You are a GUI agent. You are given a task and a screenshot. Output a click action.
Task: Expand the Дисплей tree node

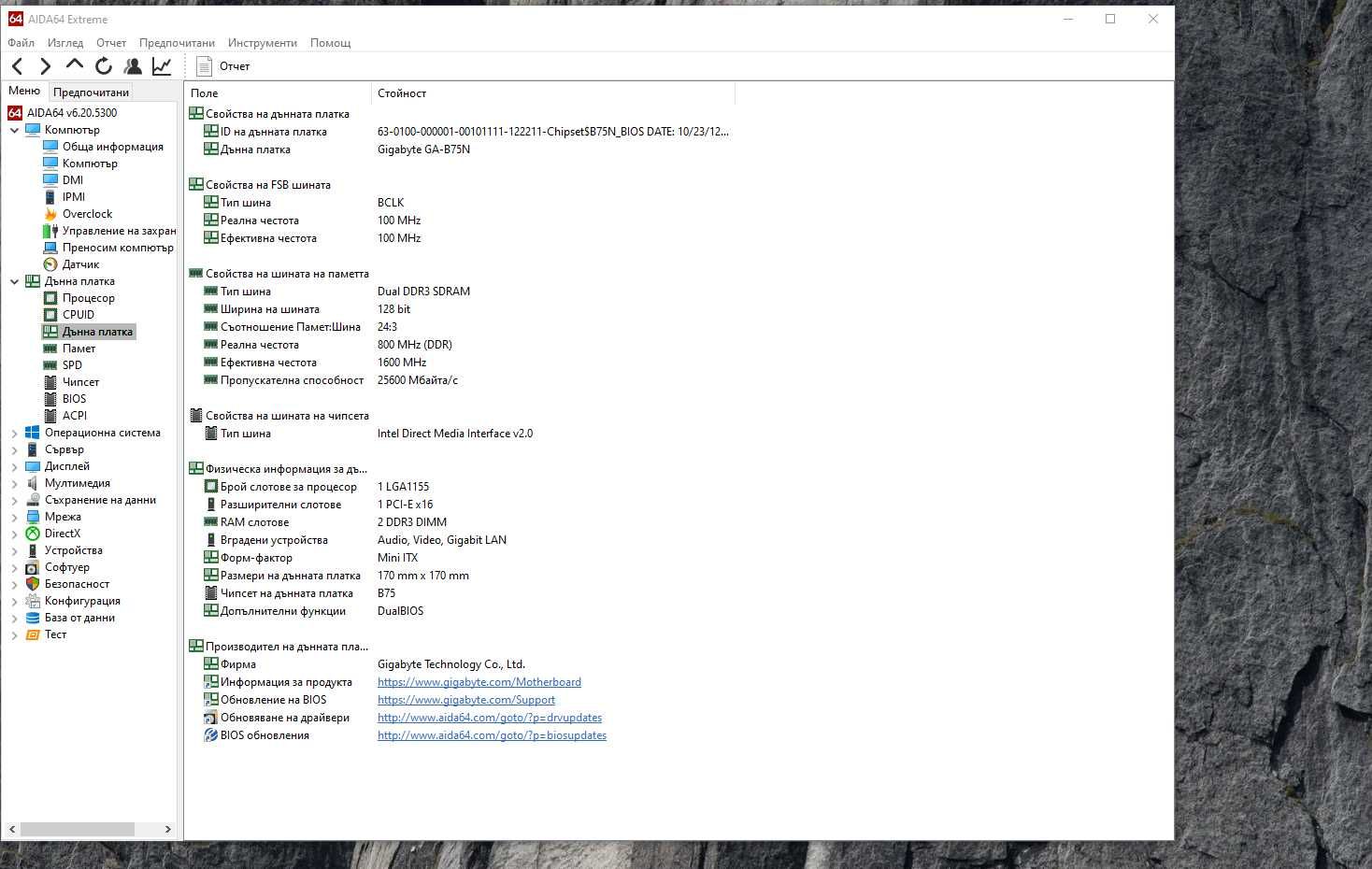point(14,466)
